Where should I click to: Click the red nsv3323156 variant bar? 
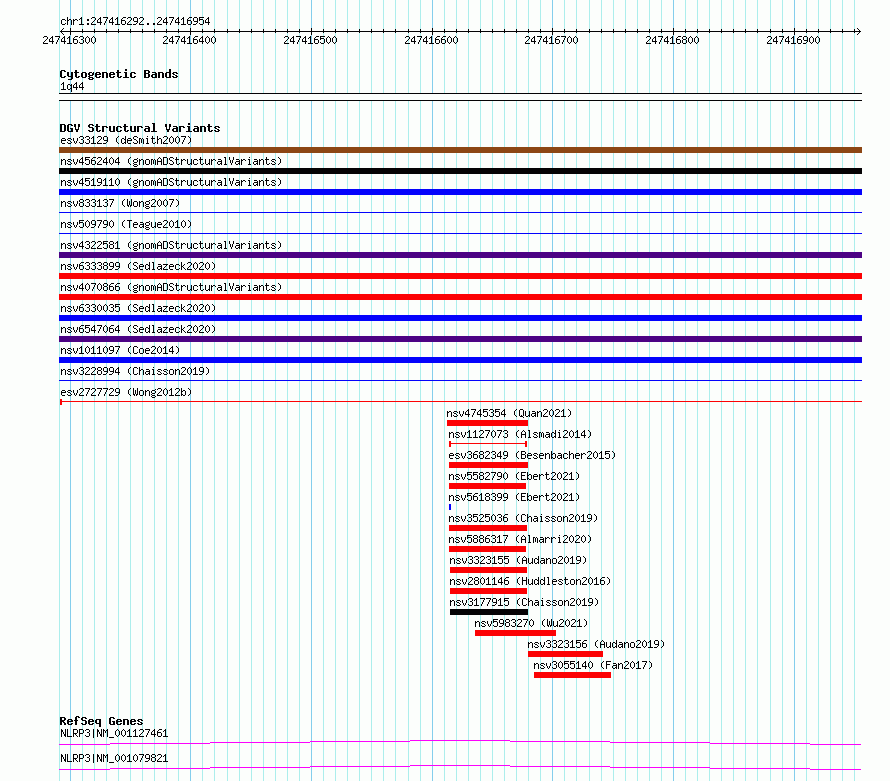(x=565, y=654)
